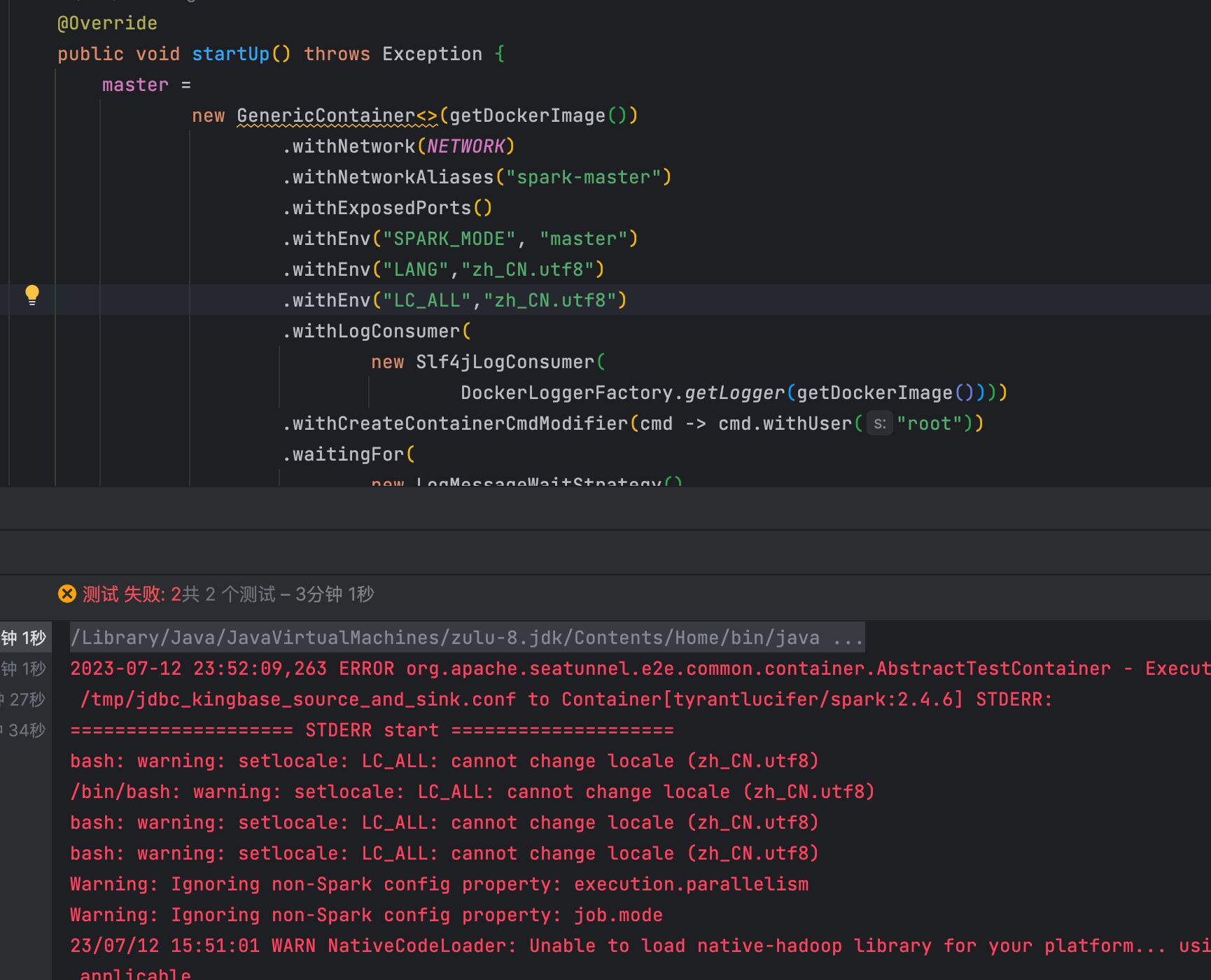The height and width of the screenshot is (980, 1211).
Task: Click the 's:' parameter hint before "root"
Action: click(x=880, y=423)
